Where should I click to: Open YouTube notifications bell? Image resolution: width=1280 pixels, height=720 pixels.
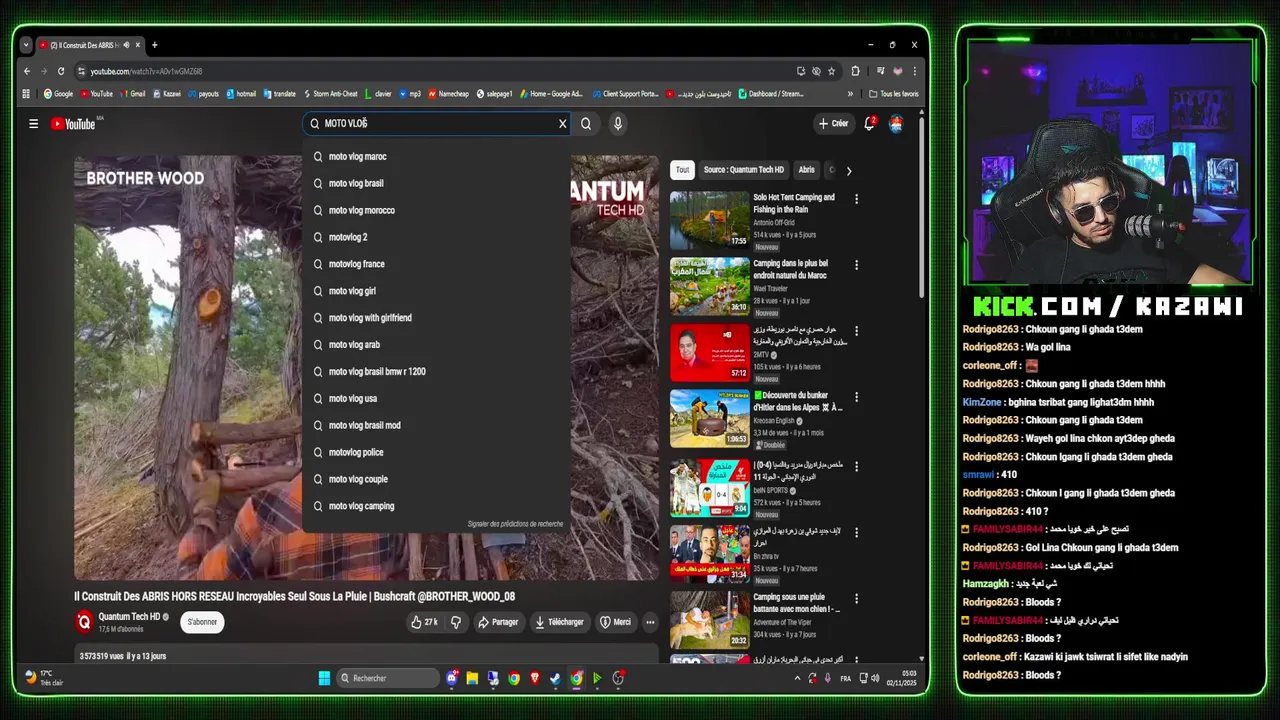[x=869, y=124]
